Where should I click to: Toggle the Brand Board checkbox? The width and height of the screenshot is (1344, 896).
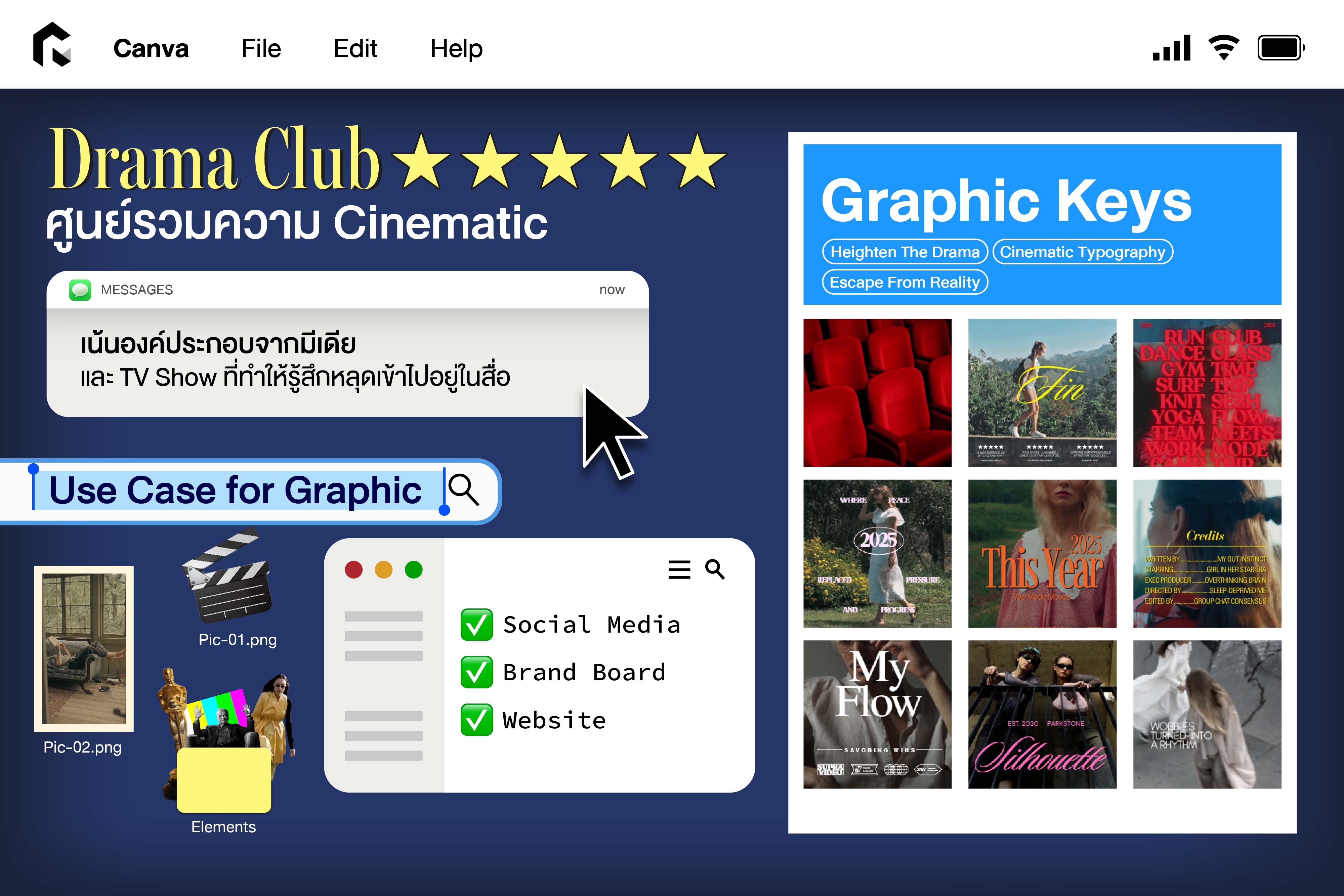coord(476,673)
